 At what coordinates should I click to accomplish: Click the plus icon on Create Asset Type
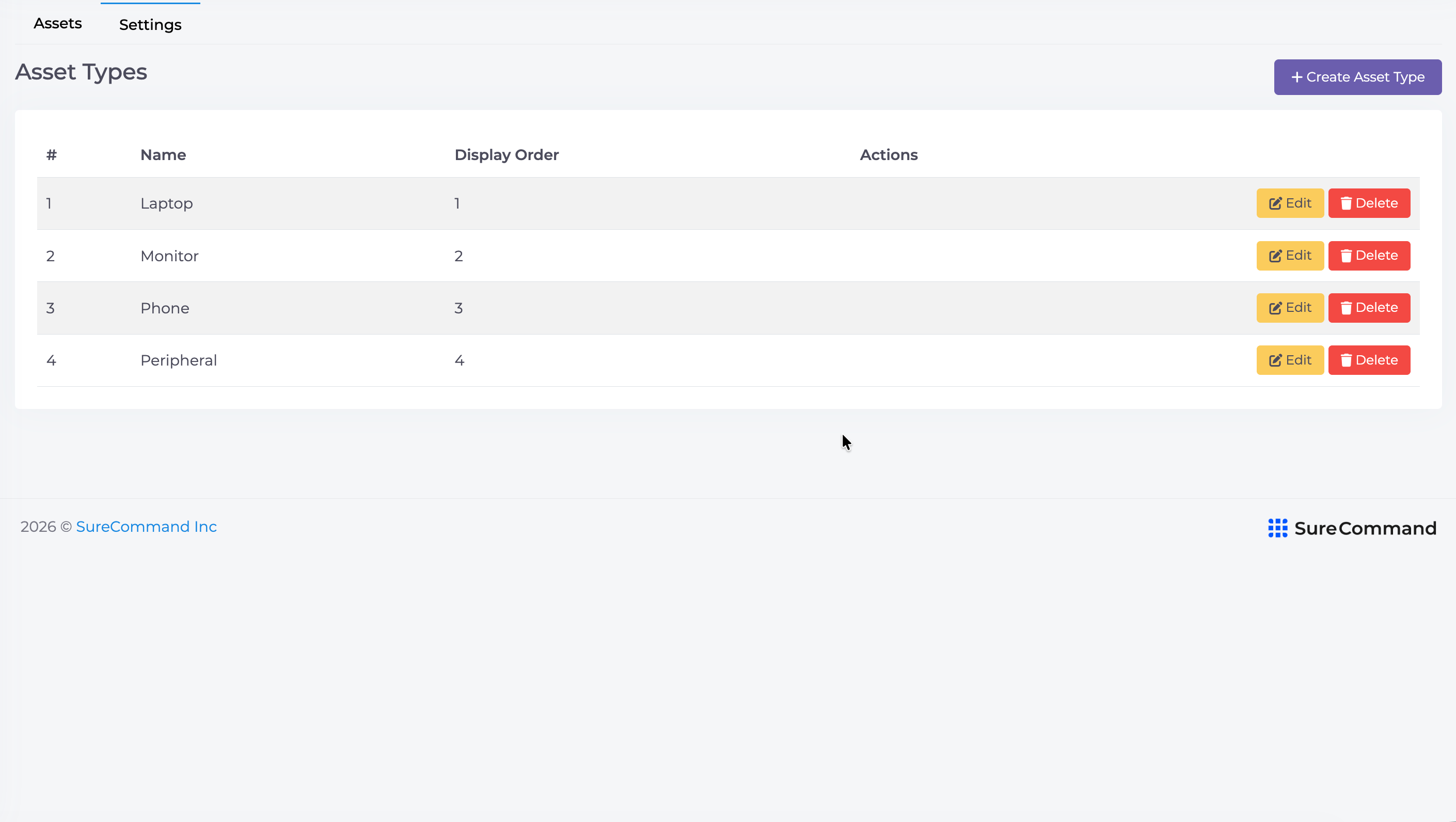(1296, 77)
